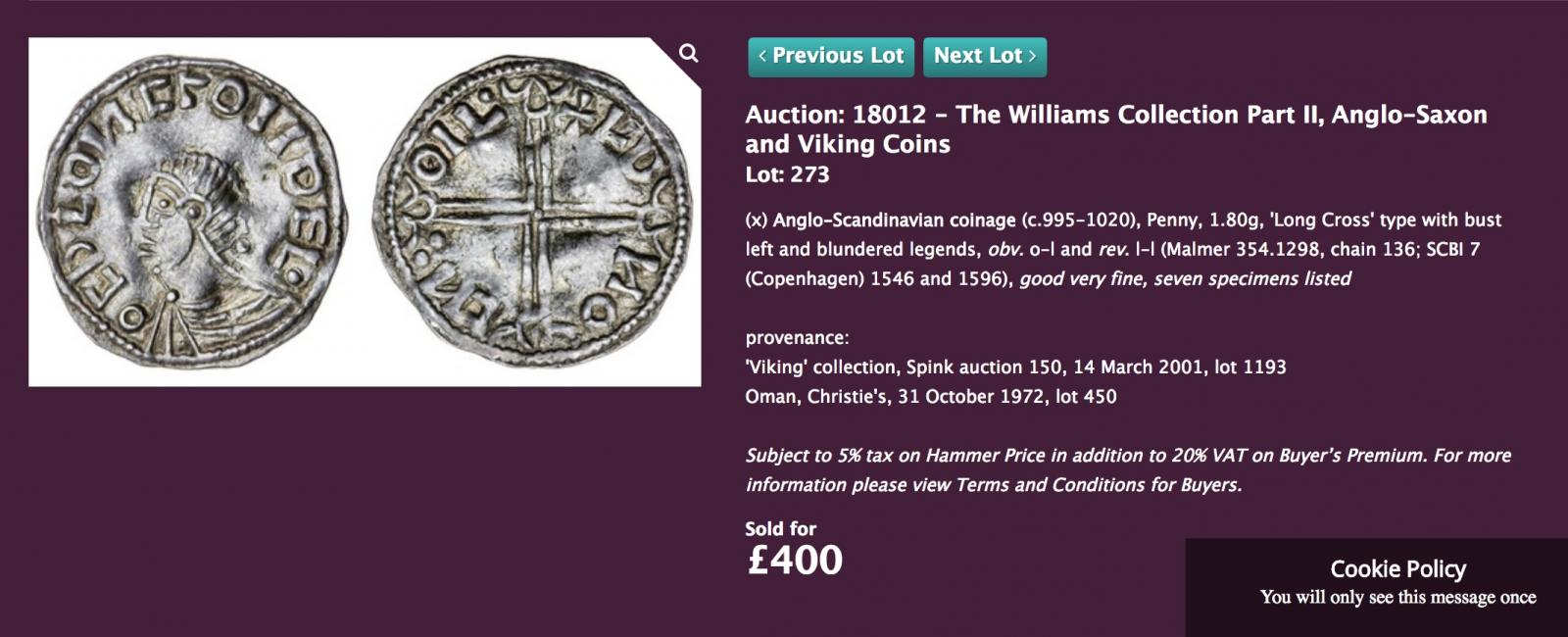Click the Auction 18012 Williams Collection title
Screen dimensions: 1568x637
point(1116,128)
